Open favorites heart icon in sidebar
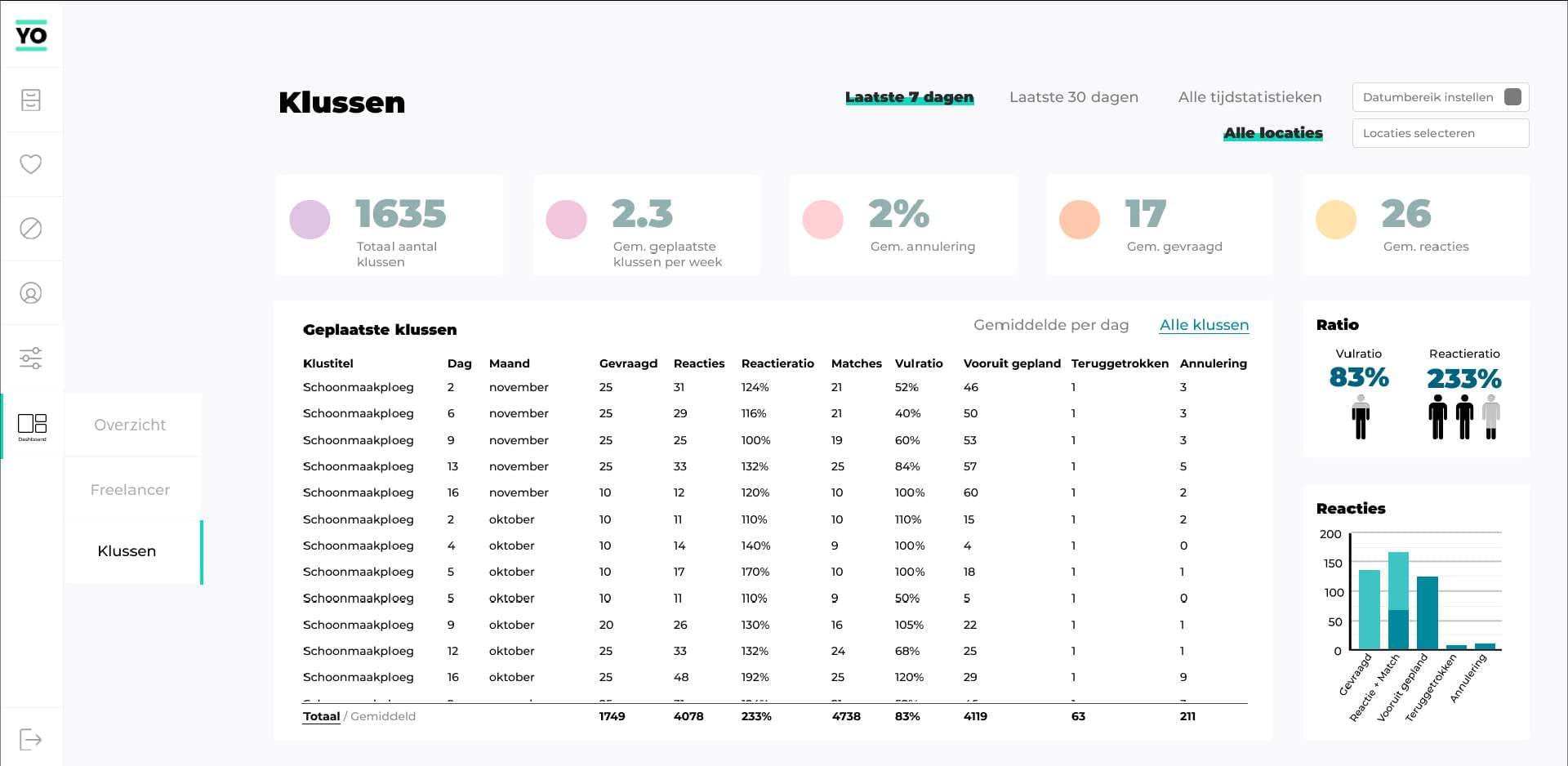The height and width of the screenshot is (766, 1568). click(31, 164)
